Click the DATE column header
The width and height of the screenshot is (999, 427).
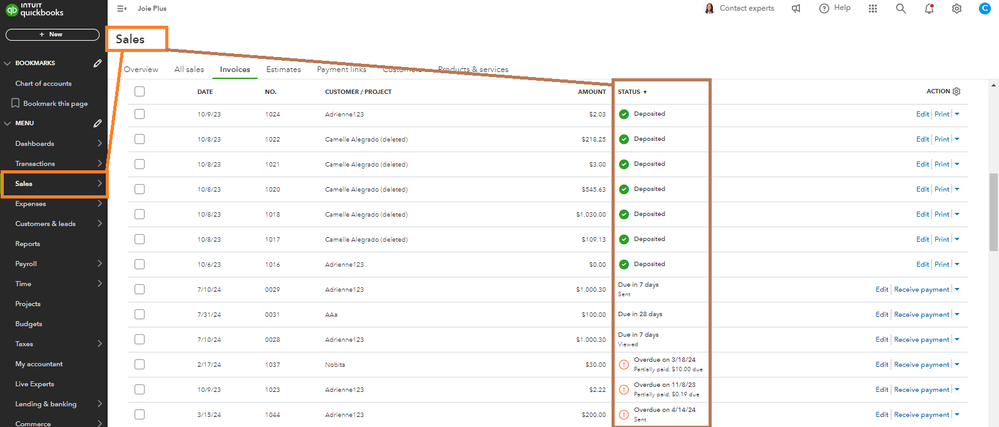pyautogui.click(x=205, y=92)
